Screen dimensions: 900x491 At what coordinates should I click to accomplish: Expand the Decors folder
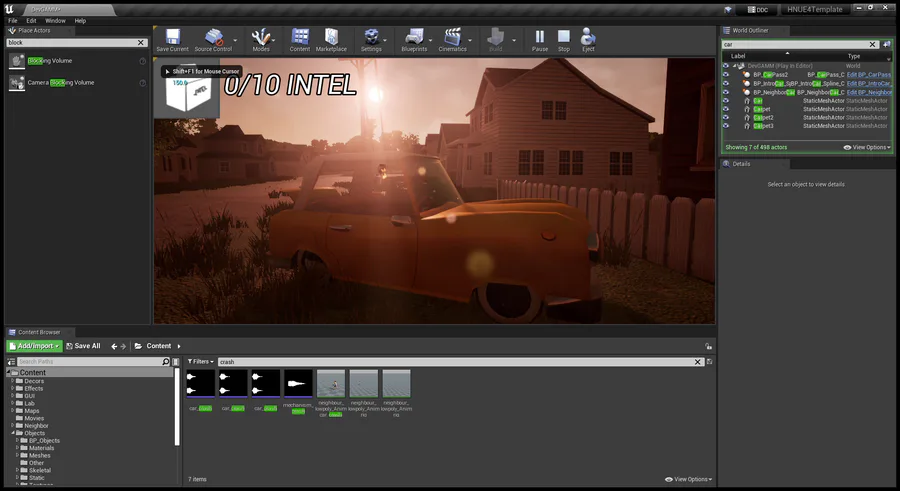point(13,381)
